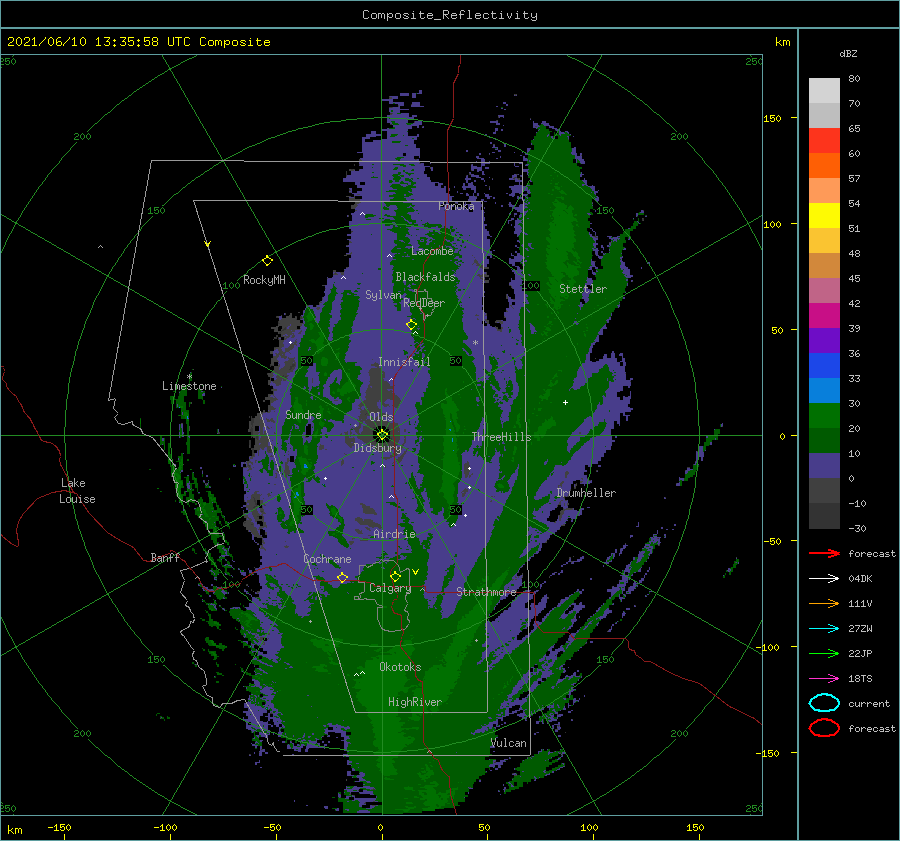Click the green 20 dBZ color swatch

pyautogui.click(x=824, y=415)
